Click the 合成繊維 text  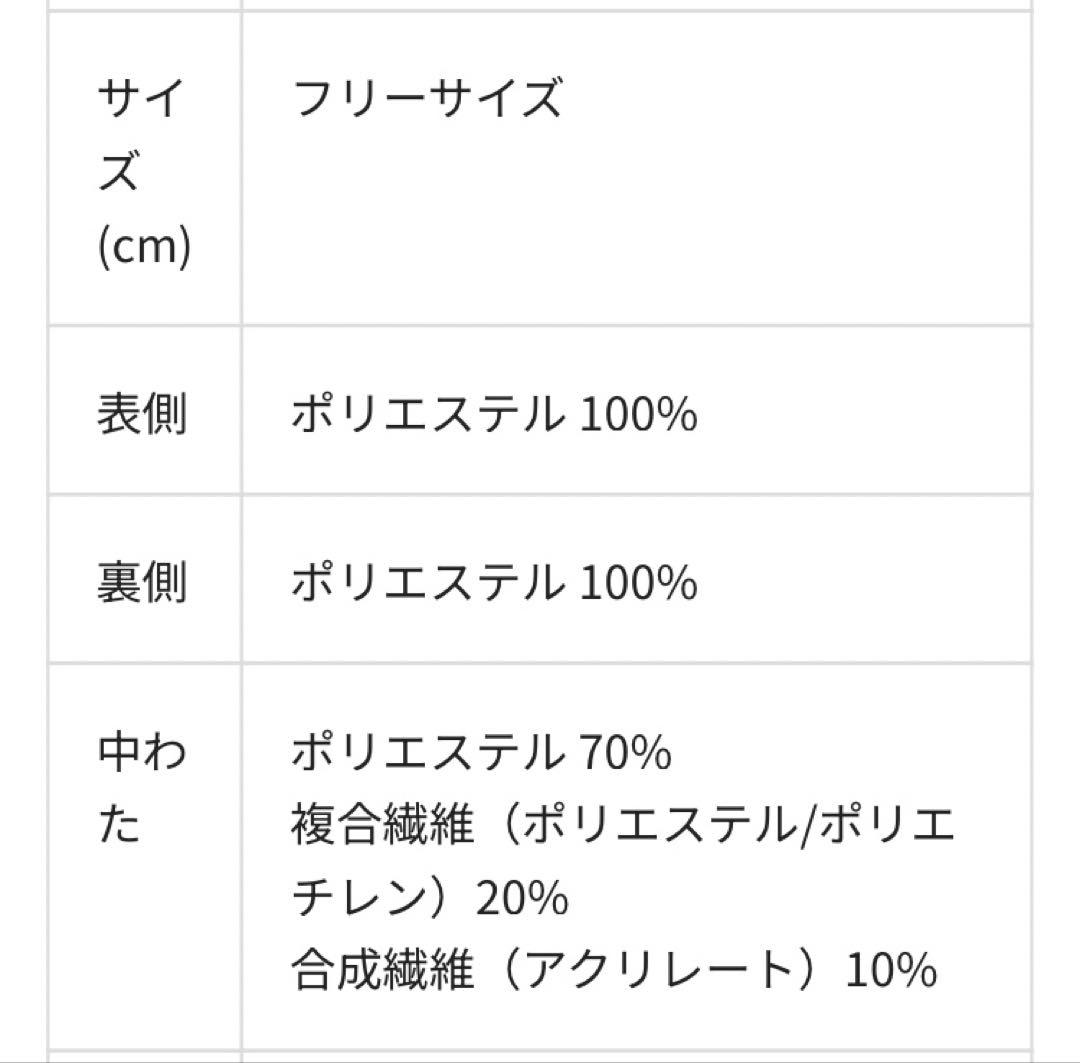click(x=382, y=970)
